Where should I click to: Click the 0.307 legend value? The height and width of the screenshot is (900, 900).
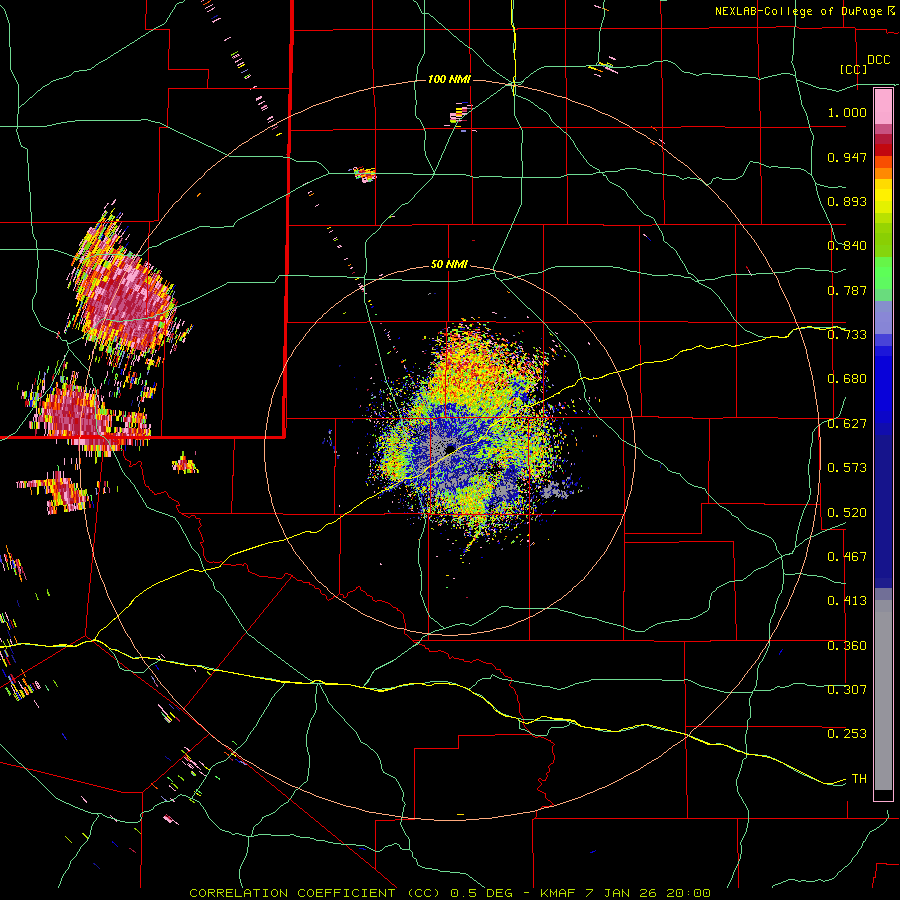pyautogui.click(x=847, y=690)
